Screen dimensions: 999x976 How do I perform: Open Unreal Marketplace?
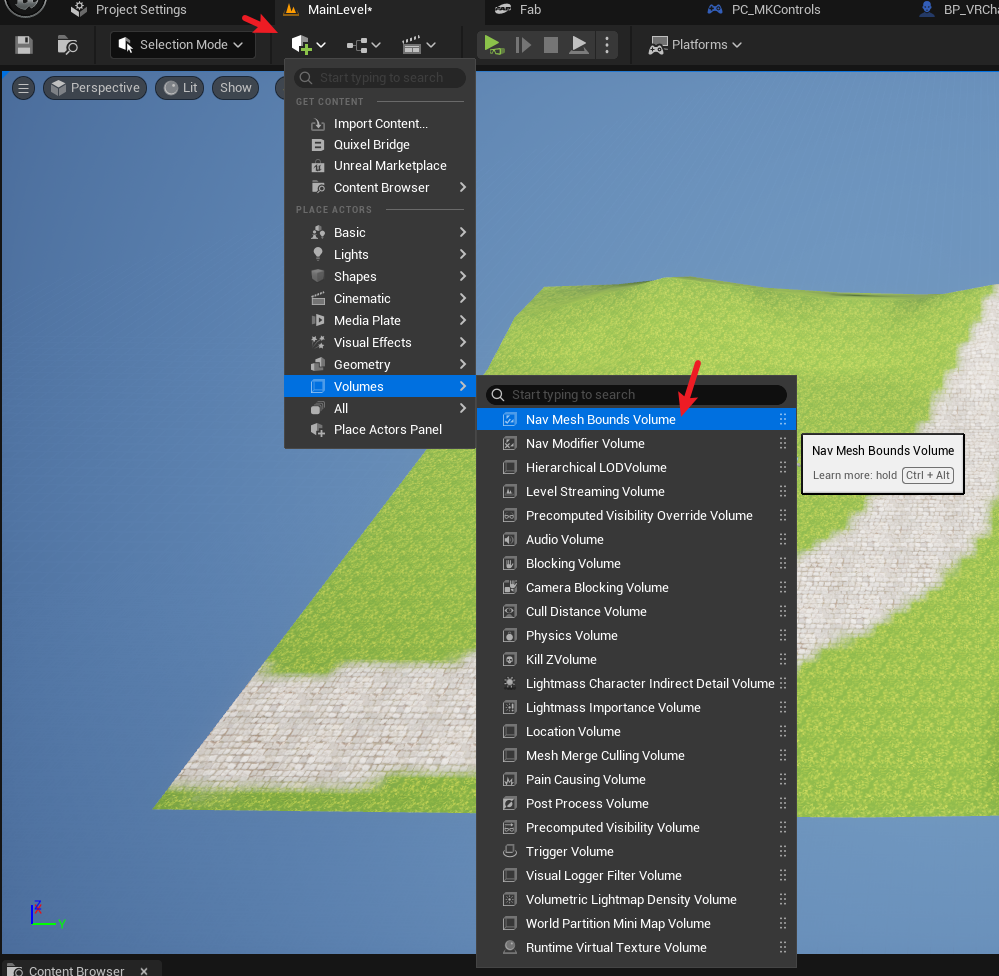point(380,166)
